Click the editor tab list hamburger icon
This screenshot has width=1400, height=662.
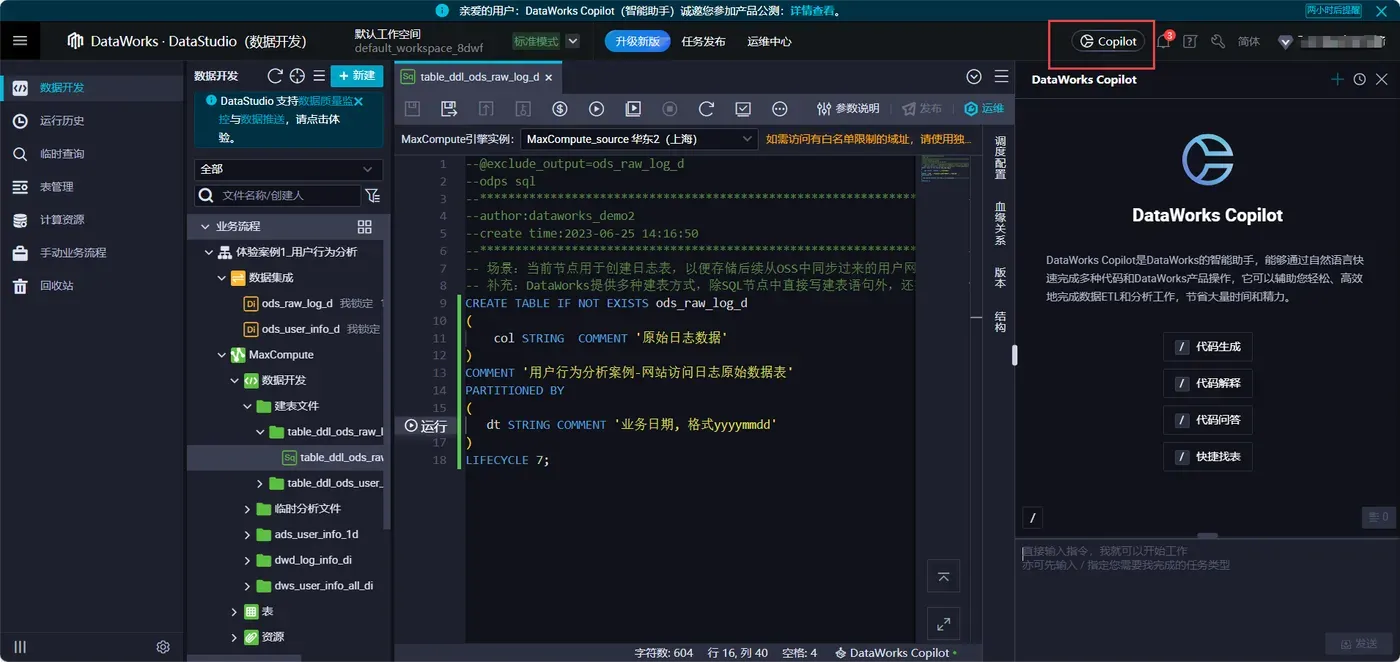[x=1001, y=76]
